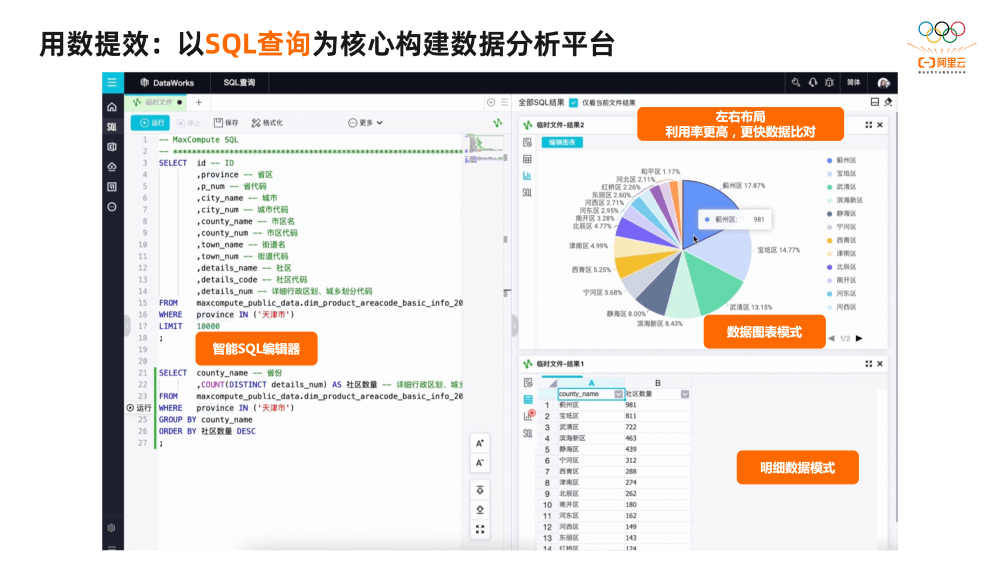
Task: Select bar chart view icon in 结果2 panel
Action: click(527, 175)
